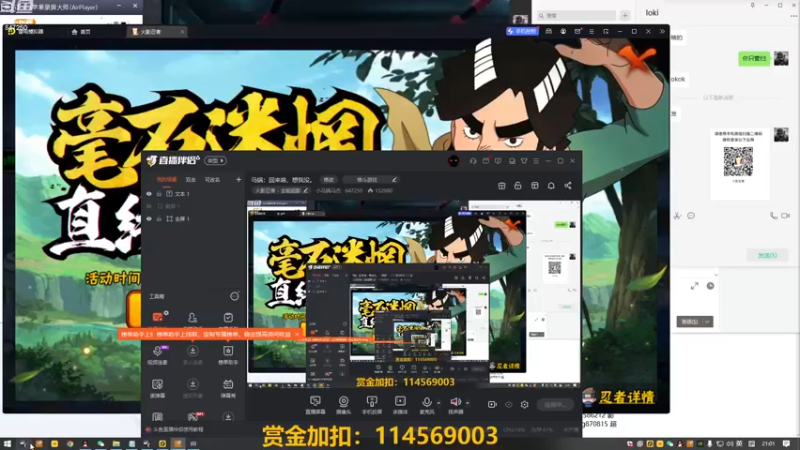
Task: Select the first highlighted scene tab
Action: pos(166,180)
